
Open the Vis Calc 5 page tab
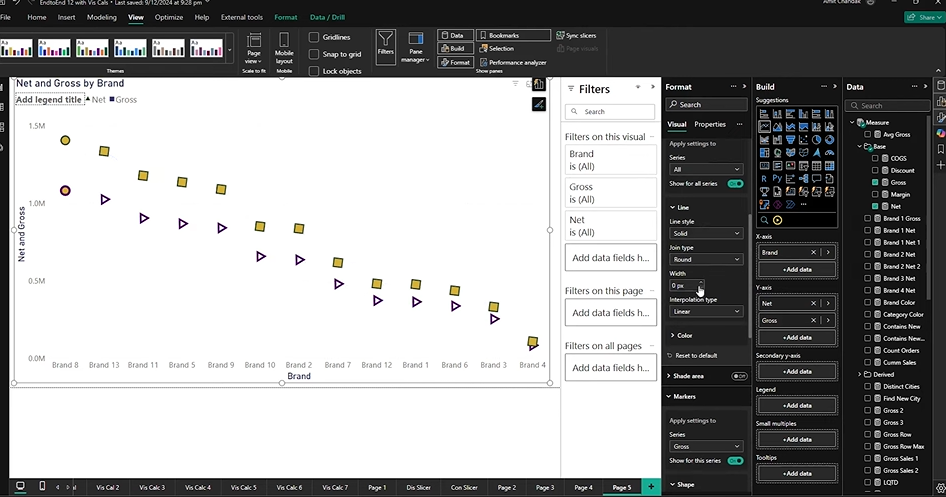(243, 487)
